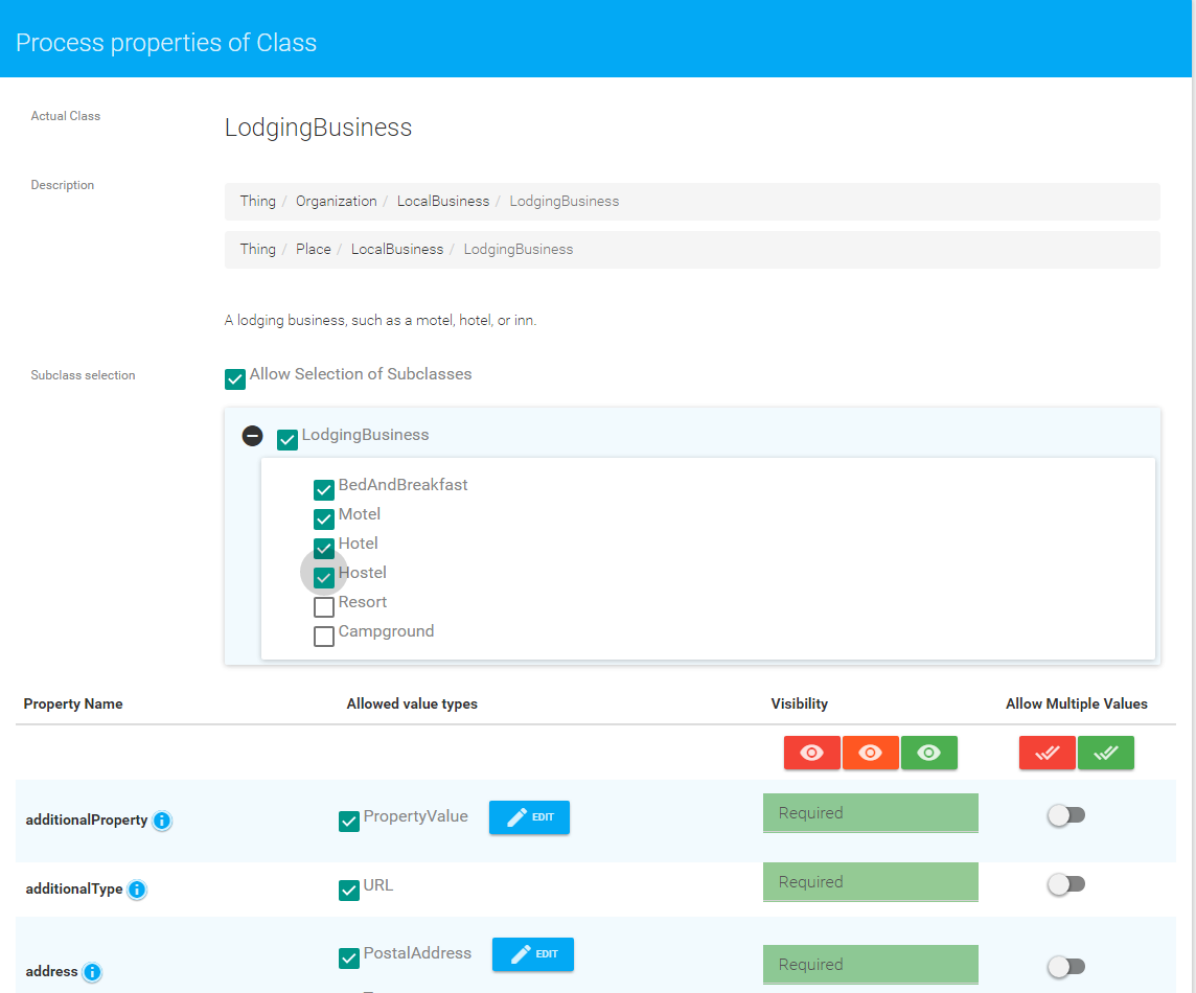The height and width of the screenshot is (993, 1196).
Task: Open info icon next to additionalType
Action: [137, 889]
